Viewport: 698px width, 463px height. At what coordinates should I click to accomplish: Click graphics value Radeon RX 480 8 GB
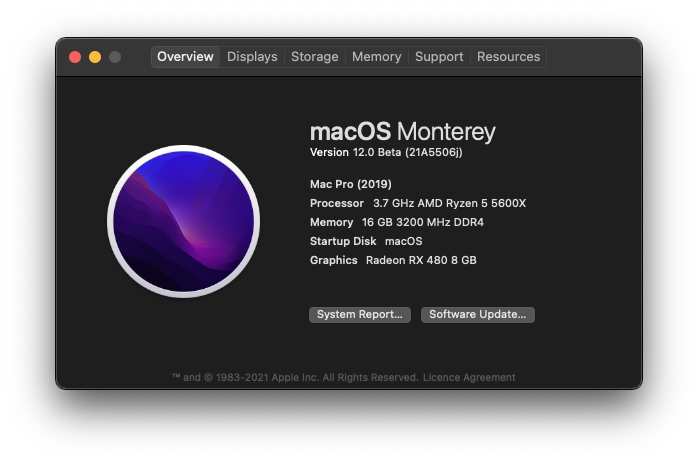[421, 260]
